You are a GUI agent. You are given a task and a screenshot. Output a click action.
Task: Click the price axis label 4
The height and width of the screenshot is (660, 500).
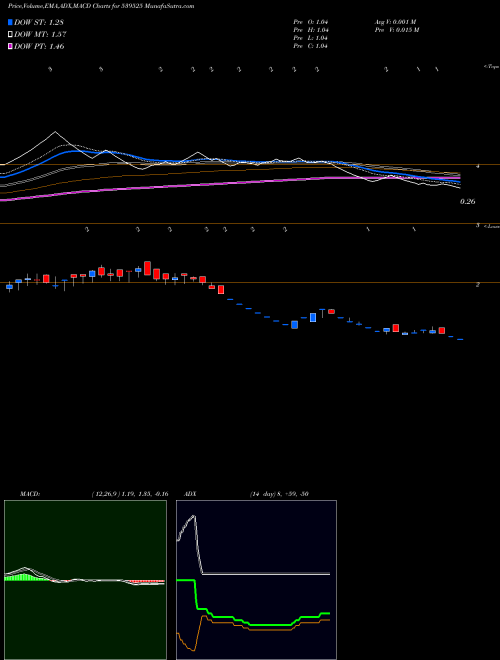tap(477, 167)
